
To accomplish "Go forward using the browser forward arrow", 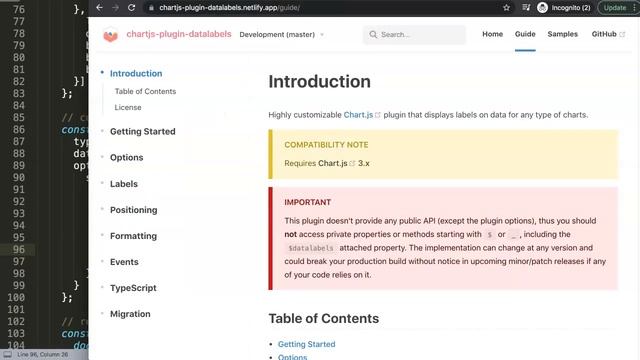I will 116,7.
